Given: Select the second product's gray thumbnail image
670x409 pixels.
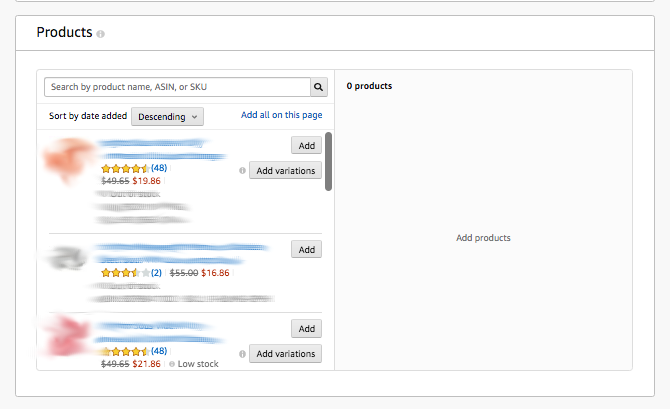Looking at the screenshot, I should (67, 259).
